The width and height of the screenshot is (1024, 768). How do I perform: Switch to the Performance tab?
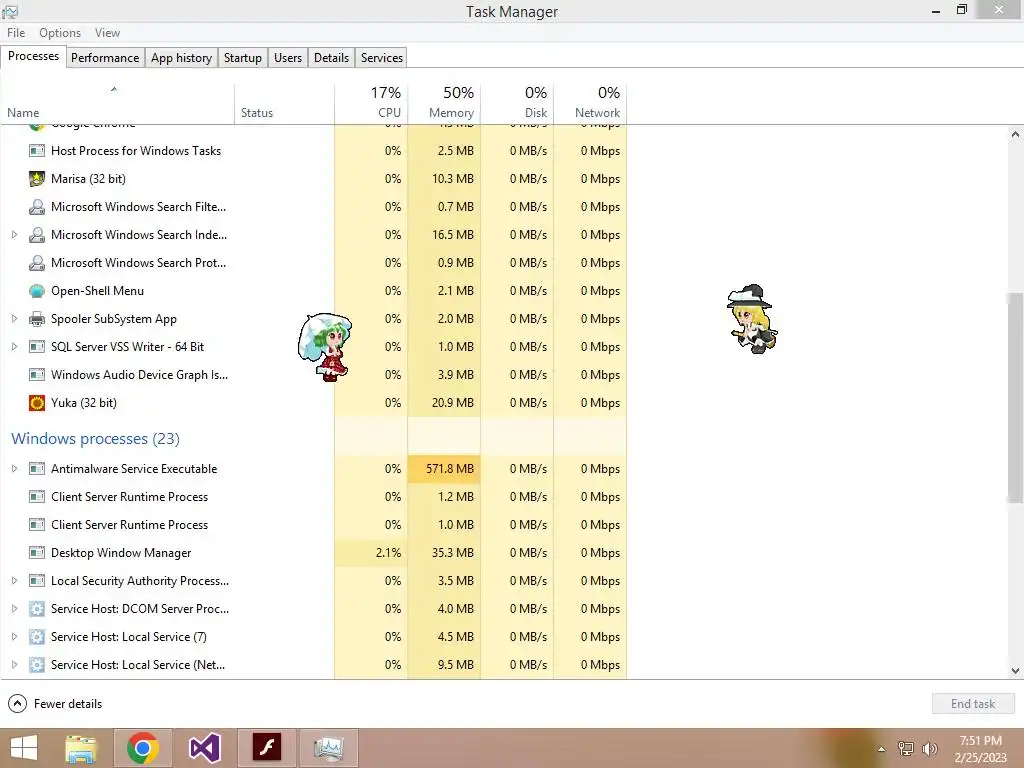coord(105,57)
